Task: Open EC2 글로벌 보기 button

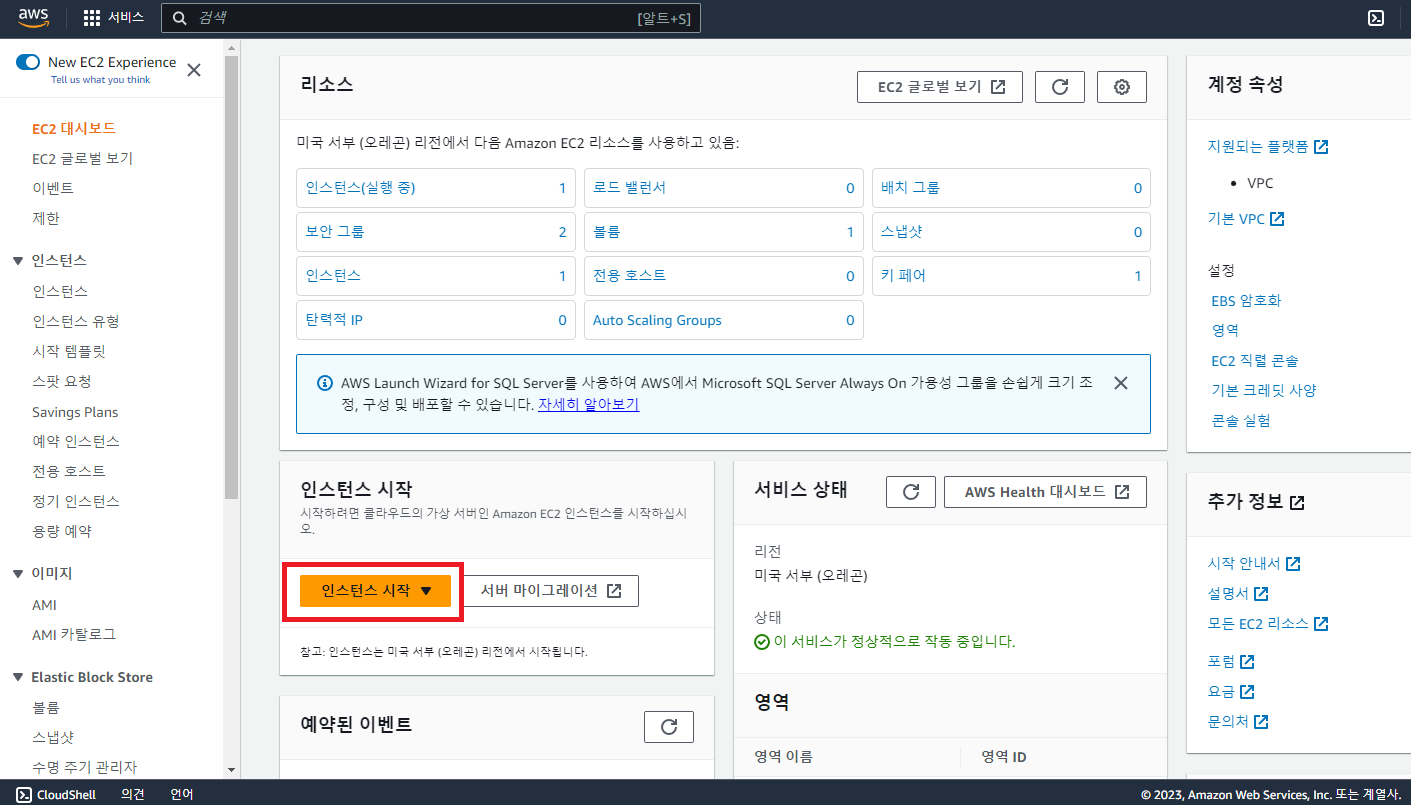Action: tap(940, 87)
